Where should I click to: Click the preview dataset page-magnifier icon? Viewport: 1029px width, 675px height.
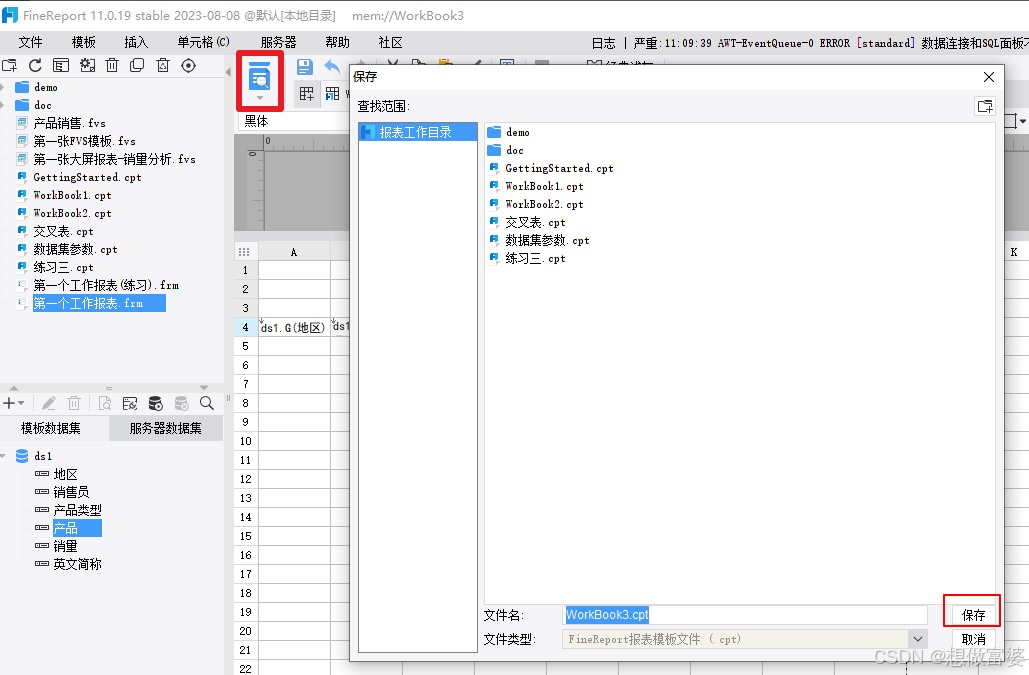[x=104, y=403]
